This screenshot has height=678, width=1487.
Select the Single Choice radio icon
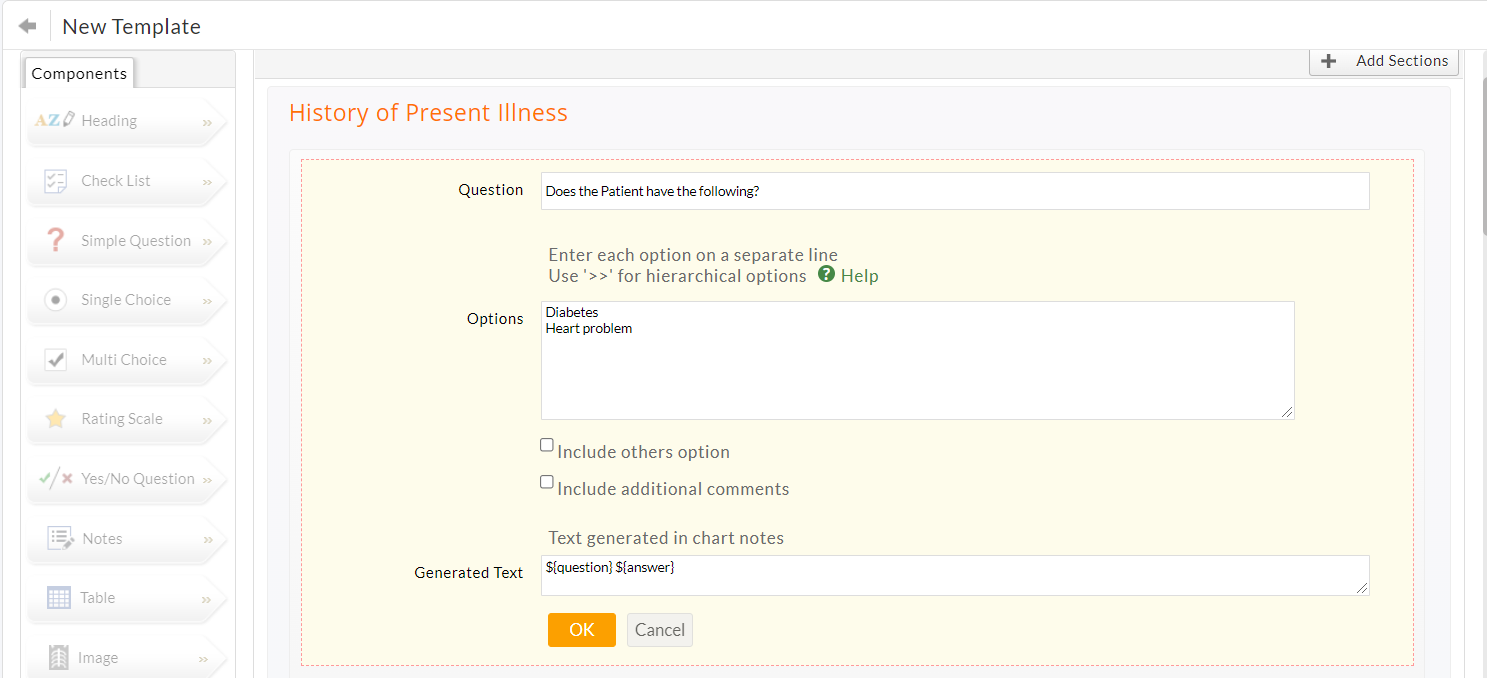56,300
